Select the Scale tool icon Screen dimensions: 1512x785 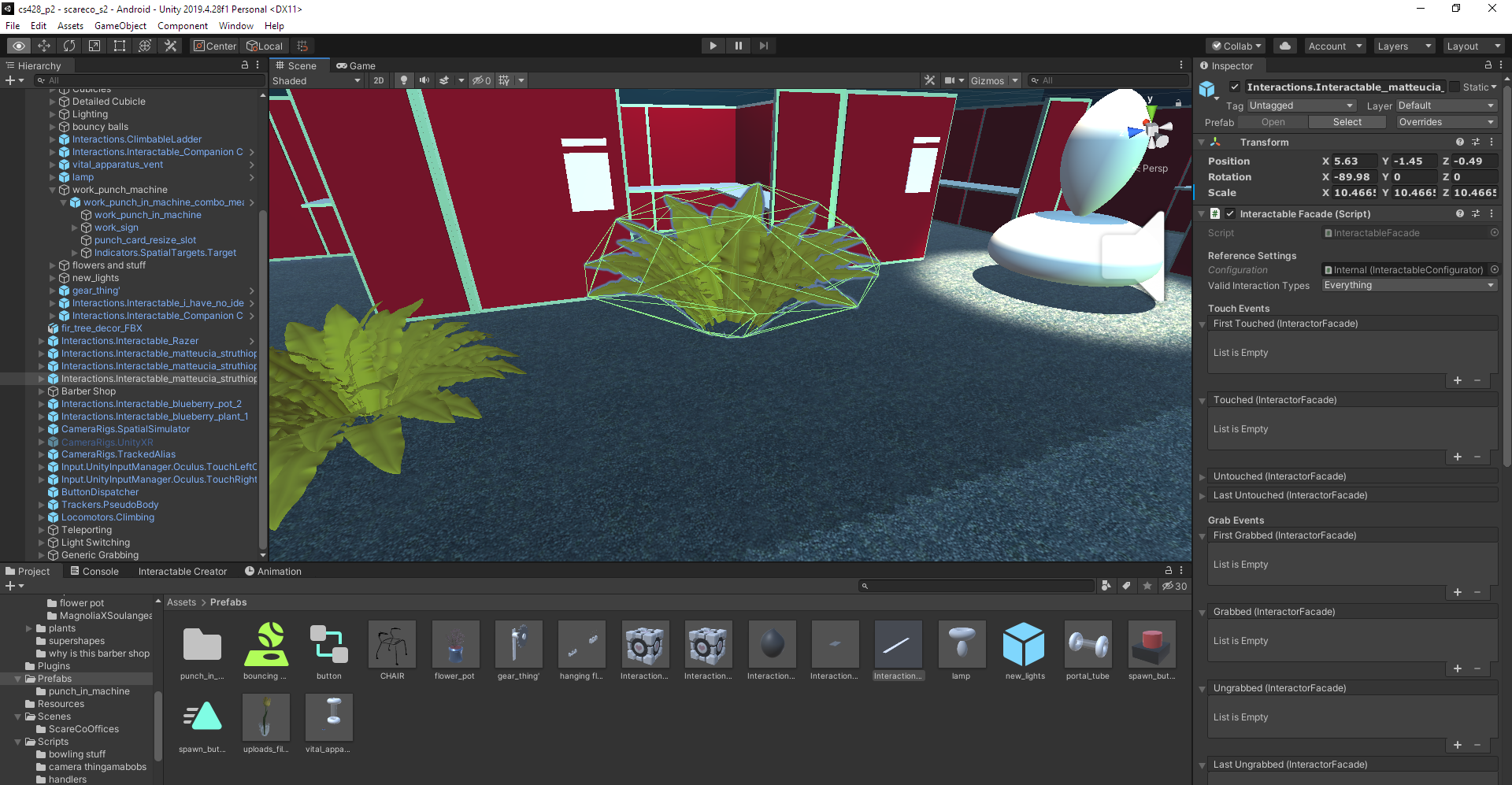94,46
